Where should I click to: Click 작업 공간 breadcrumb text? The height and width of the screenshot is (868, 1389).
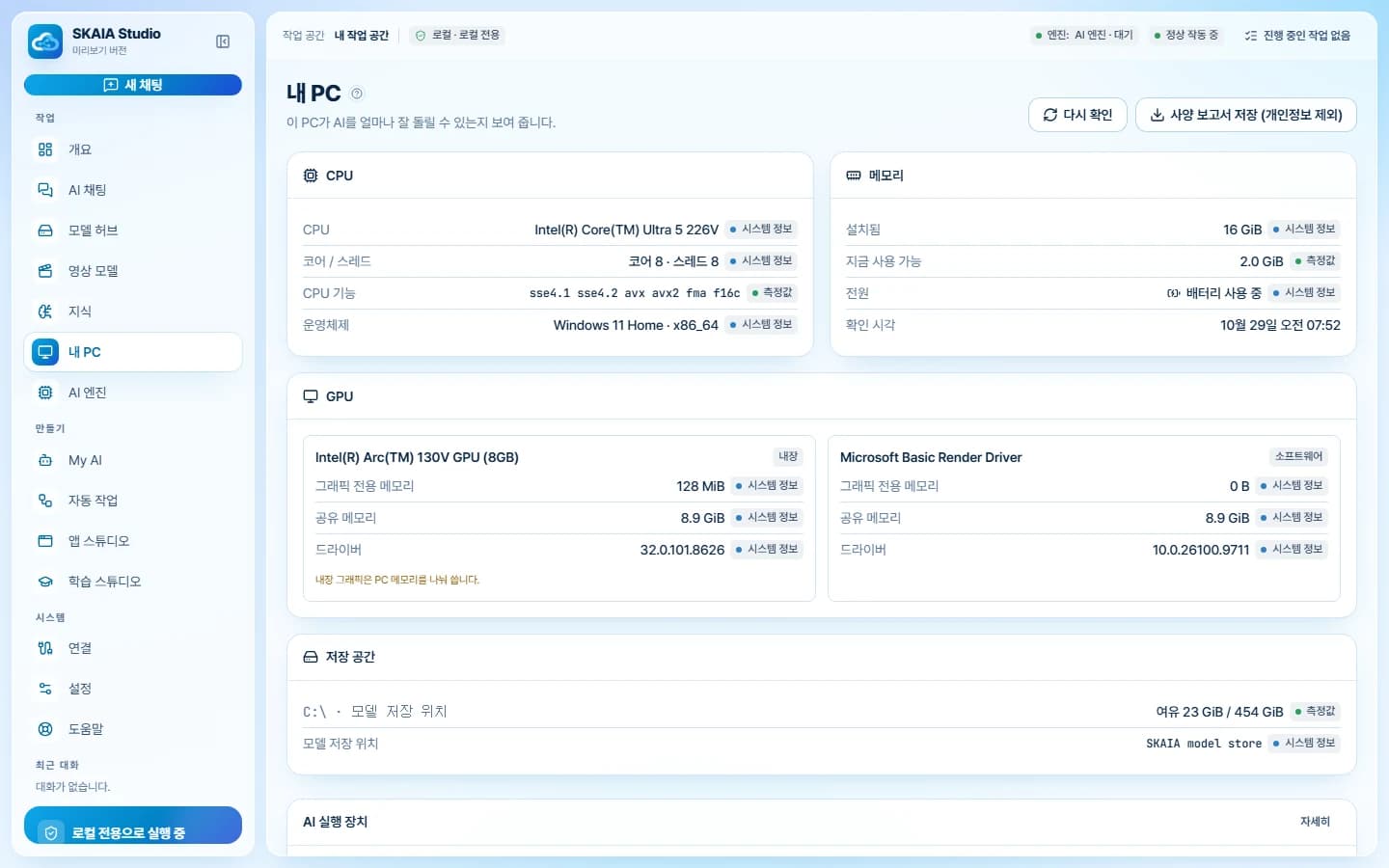coord(303,35)
